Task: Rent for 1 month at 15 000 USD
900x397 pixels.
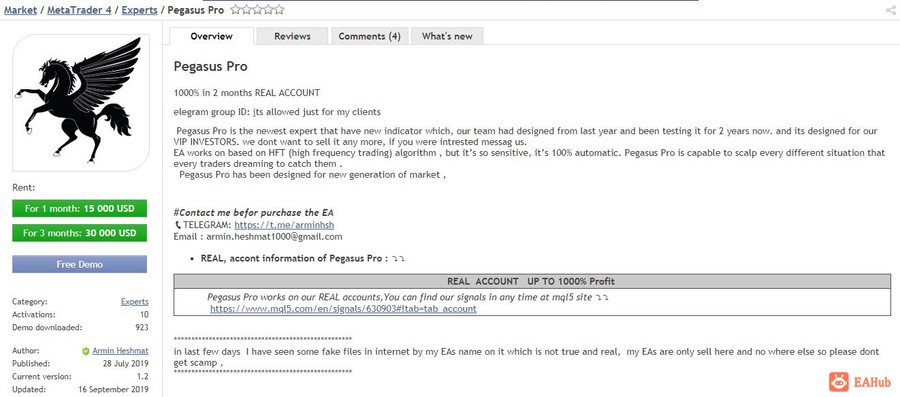Action: click(x=80, y=209)
